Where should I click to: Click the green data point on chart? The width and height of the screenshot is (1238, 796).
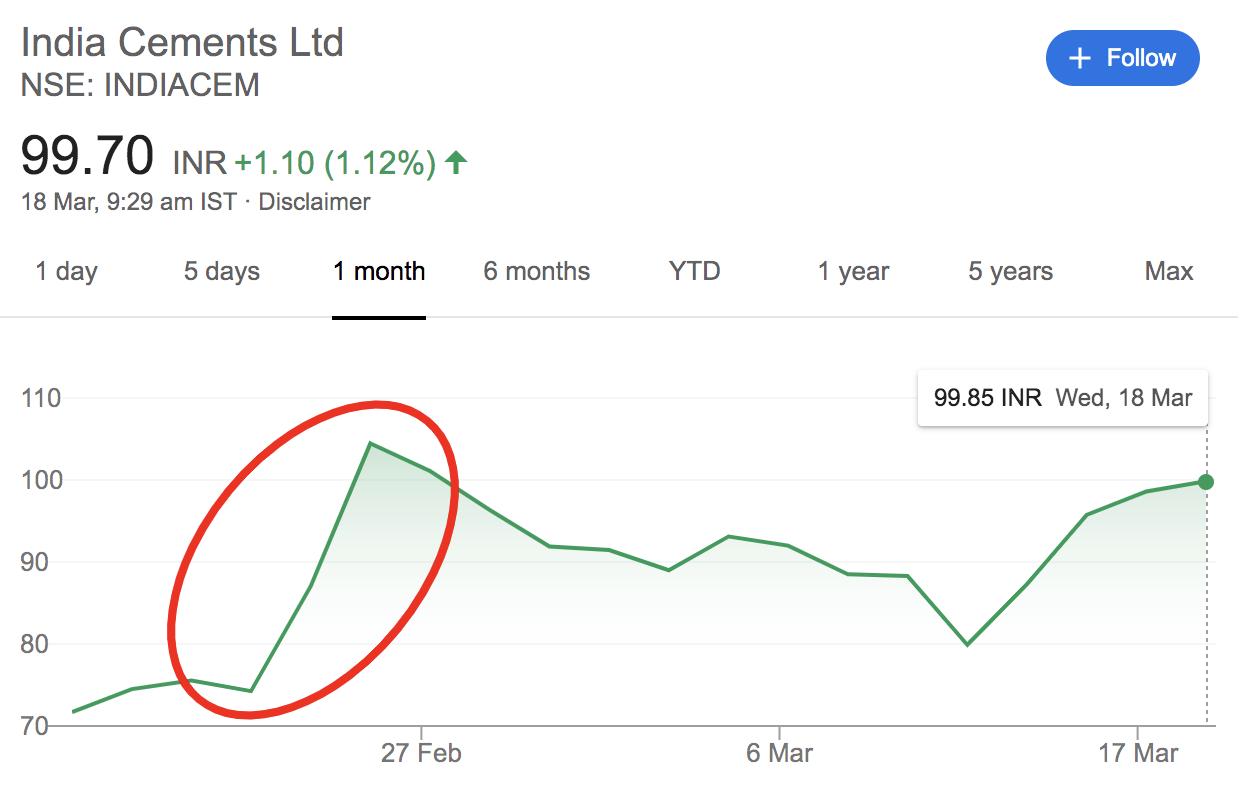click(x=1206, y=482)
